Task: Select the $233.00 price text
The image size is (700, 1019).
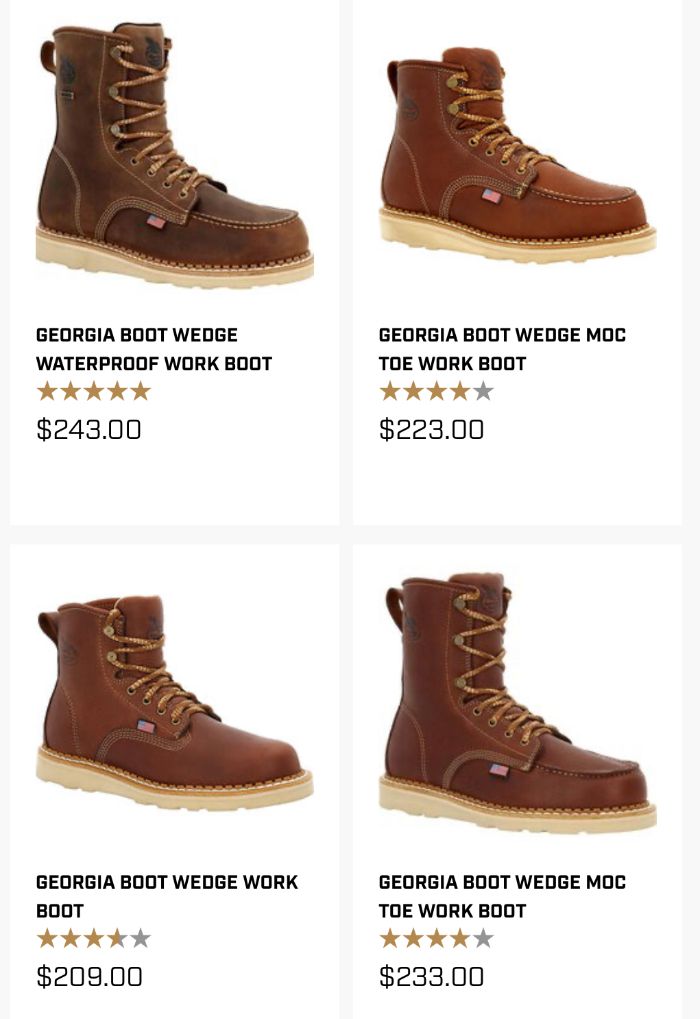Action: click(x=432, y=977)
